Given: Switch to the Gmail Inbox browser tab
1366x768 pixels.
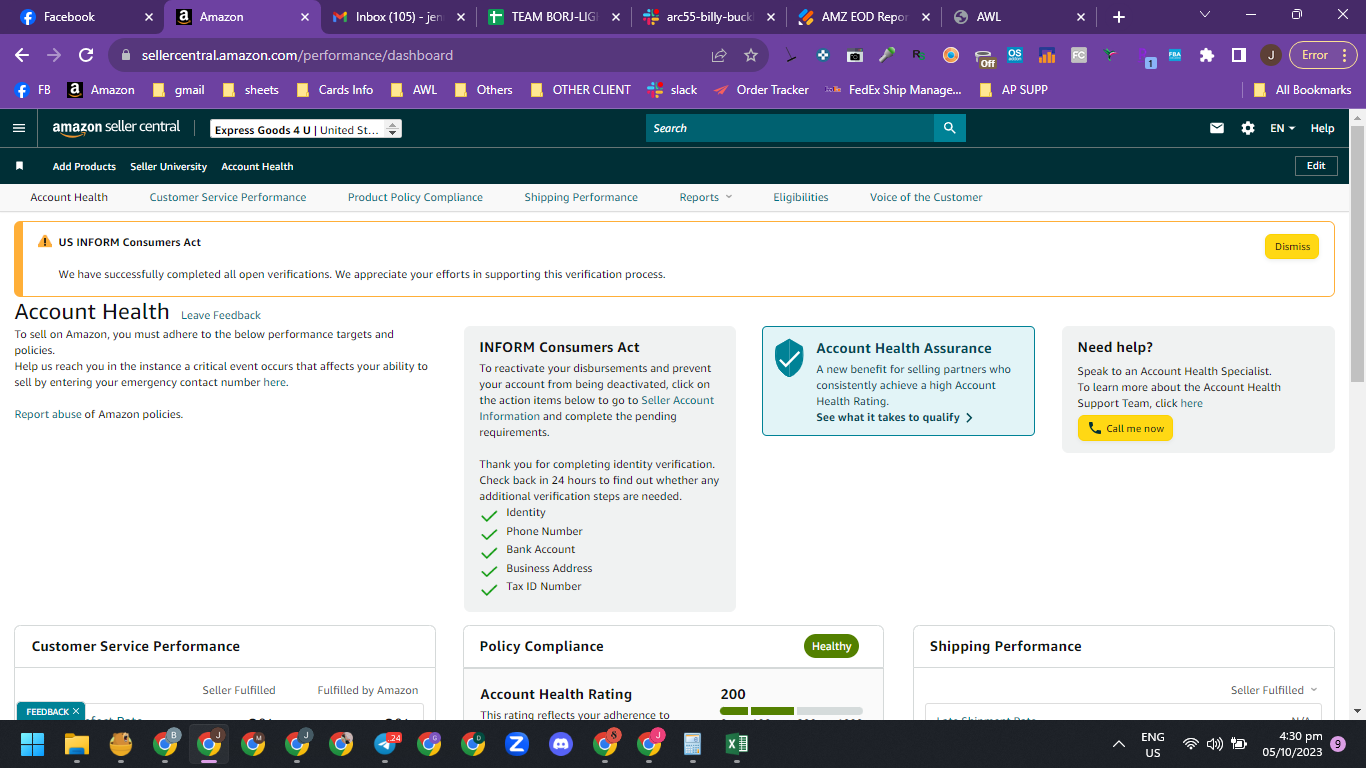Looking at the screenshot, I should (398, 17).
